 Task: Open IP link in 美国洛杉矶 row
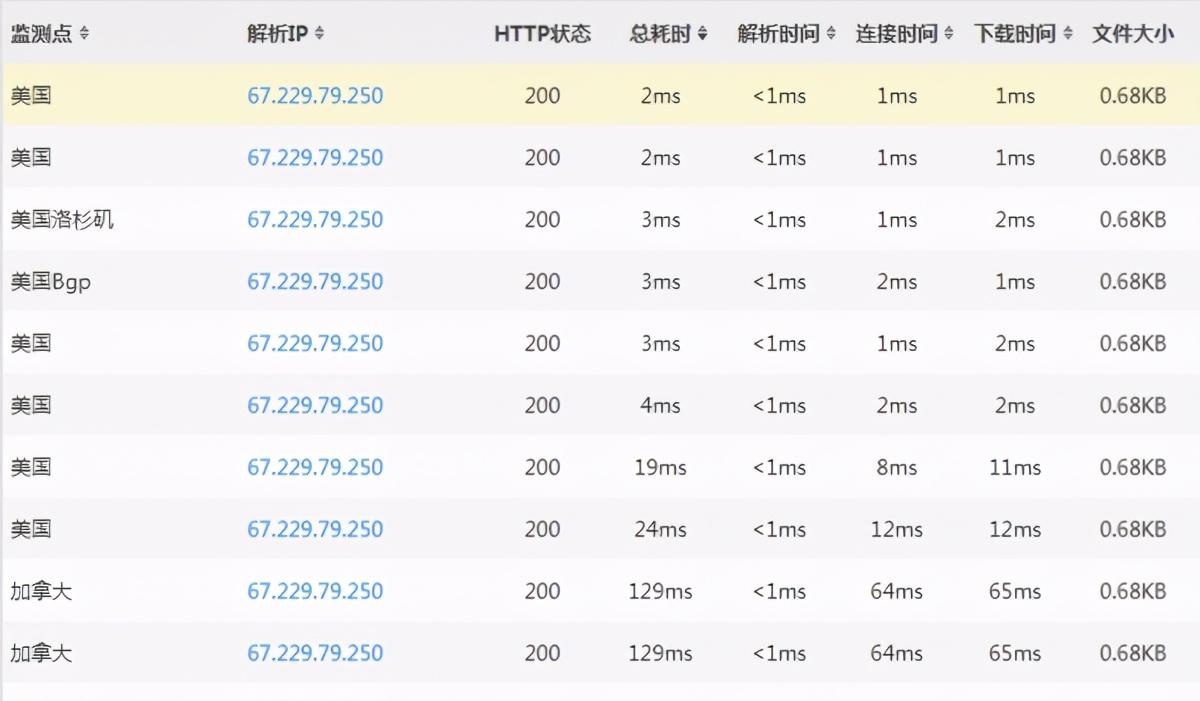pos(315,220)
